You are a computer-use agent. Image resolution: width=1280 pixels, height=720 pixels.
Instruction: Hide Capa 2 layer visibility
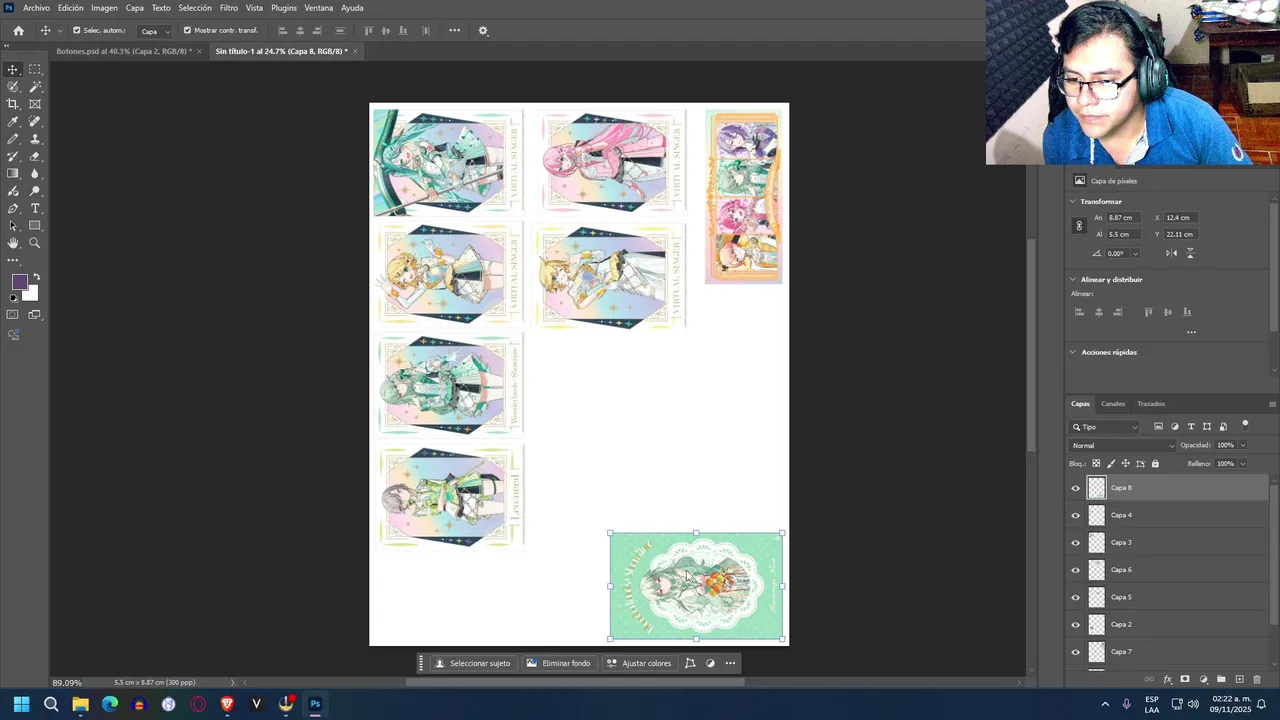click(1076, 625)
